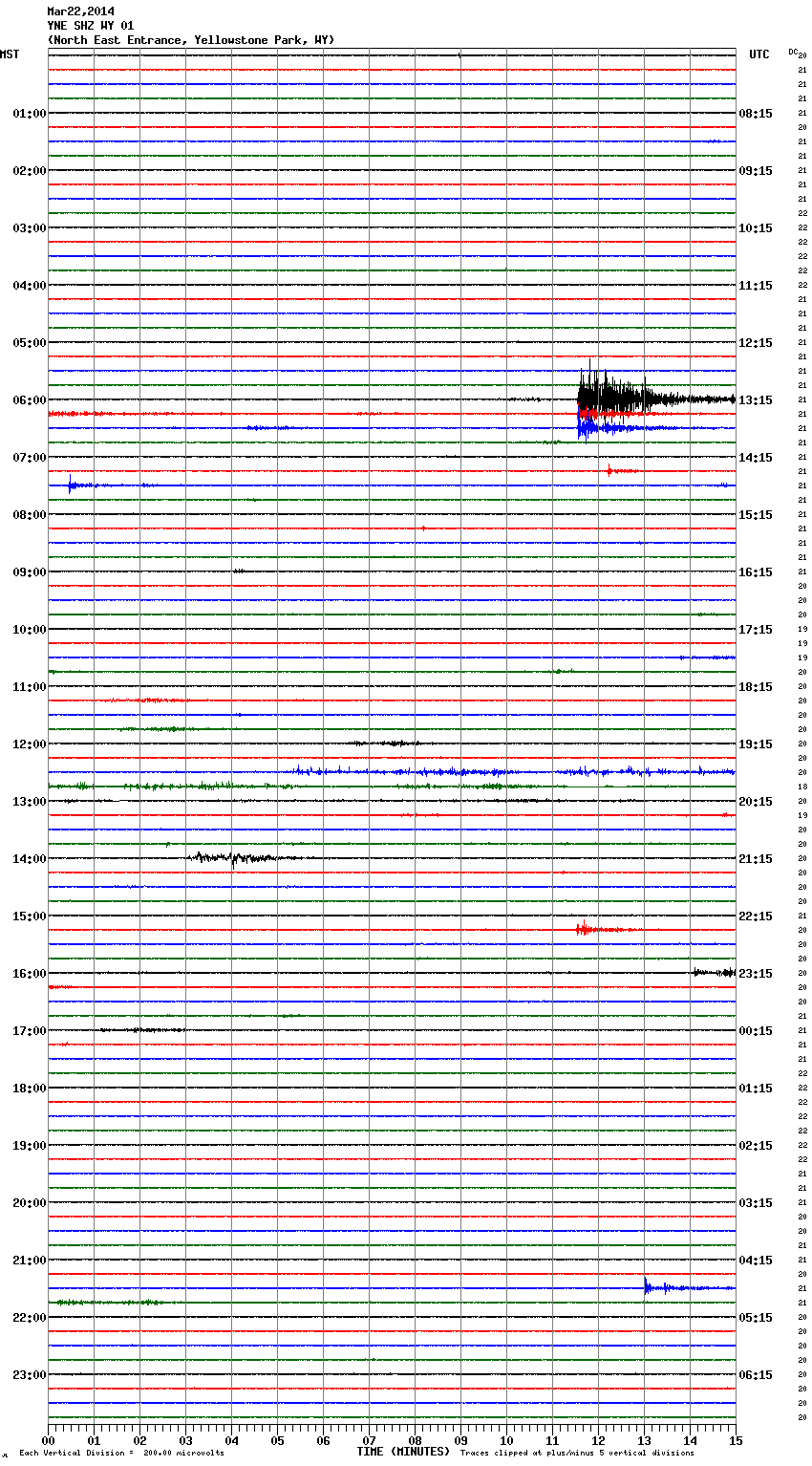Click the North East Entrance, Yellowstone Park title
This screenshot has width=812, height=1466.
191,40
